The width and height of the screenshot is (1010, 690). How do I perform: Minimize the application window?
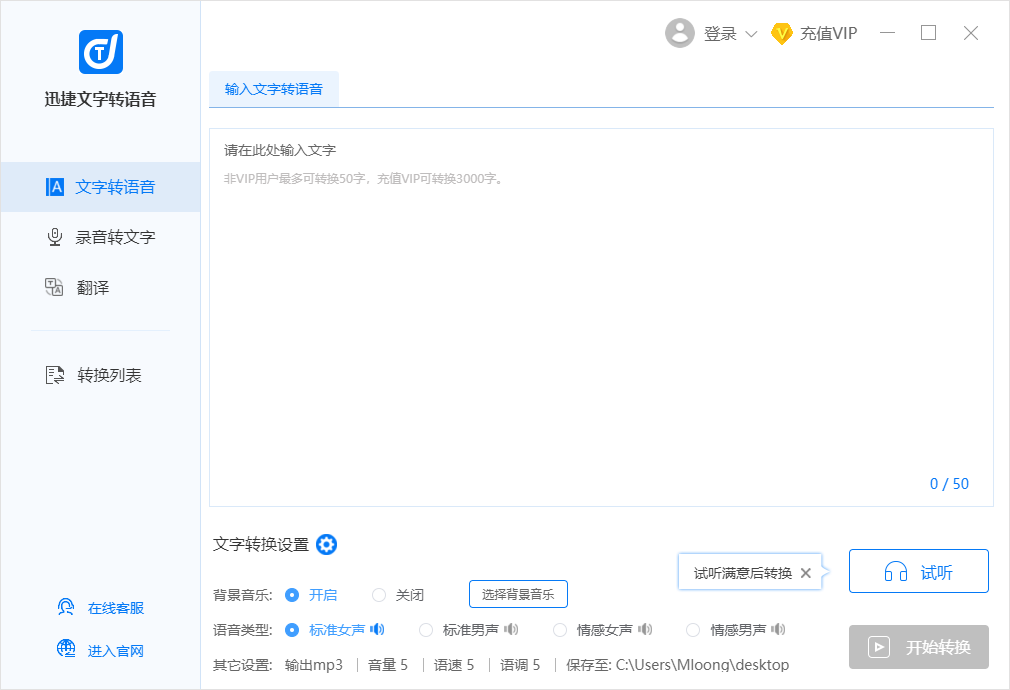tap(888, 33)
